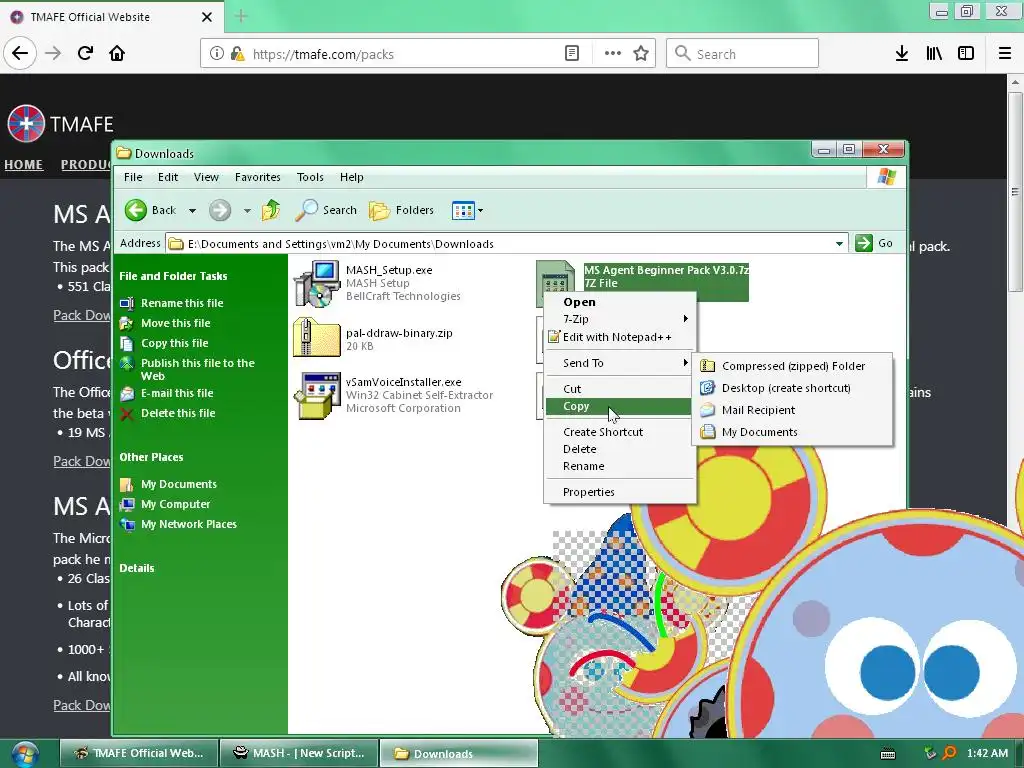Image resolution: width=1024 pixels, height=768 pixels.
Task: Bookmark this page star icon
Action: point(641,54)
